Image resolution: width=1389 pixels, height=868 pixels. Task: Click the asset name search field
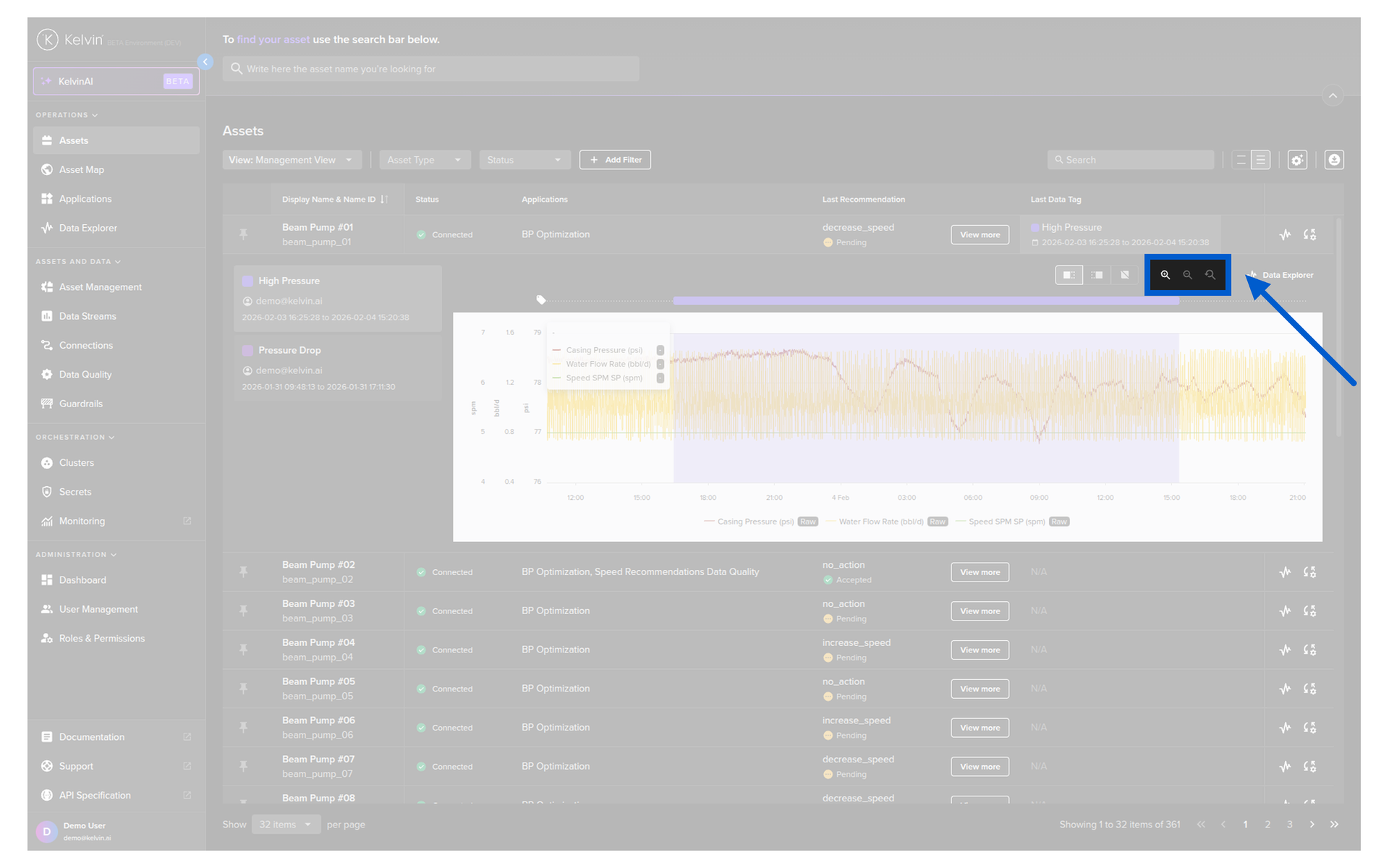pyautogui.click(x=431, y=69)
